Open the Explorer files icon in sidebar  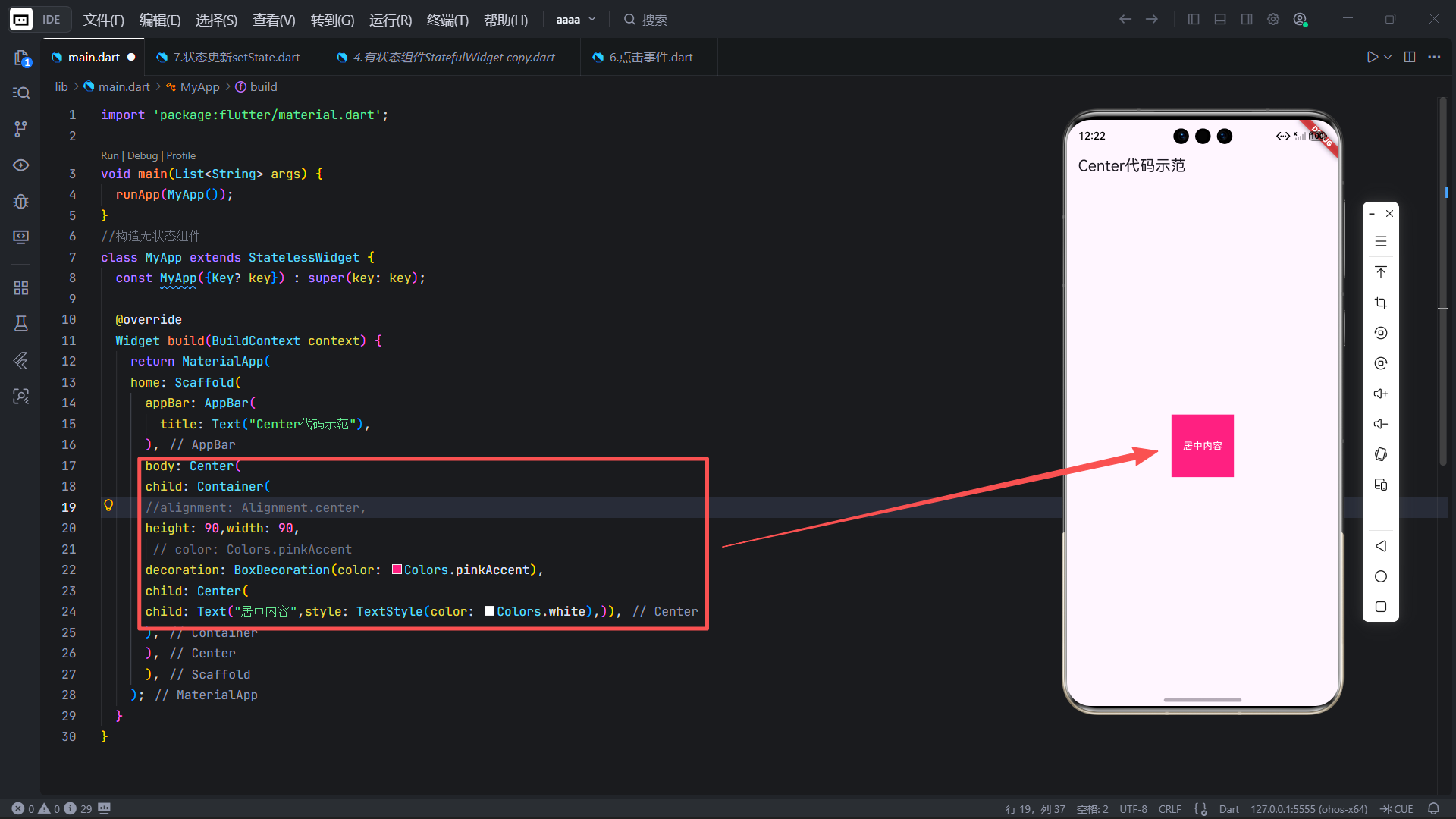point(21,58)
